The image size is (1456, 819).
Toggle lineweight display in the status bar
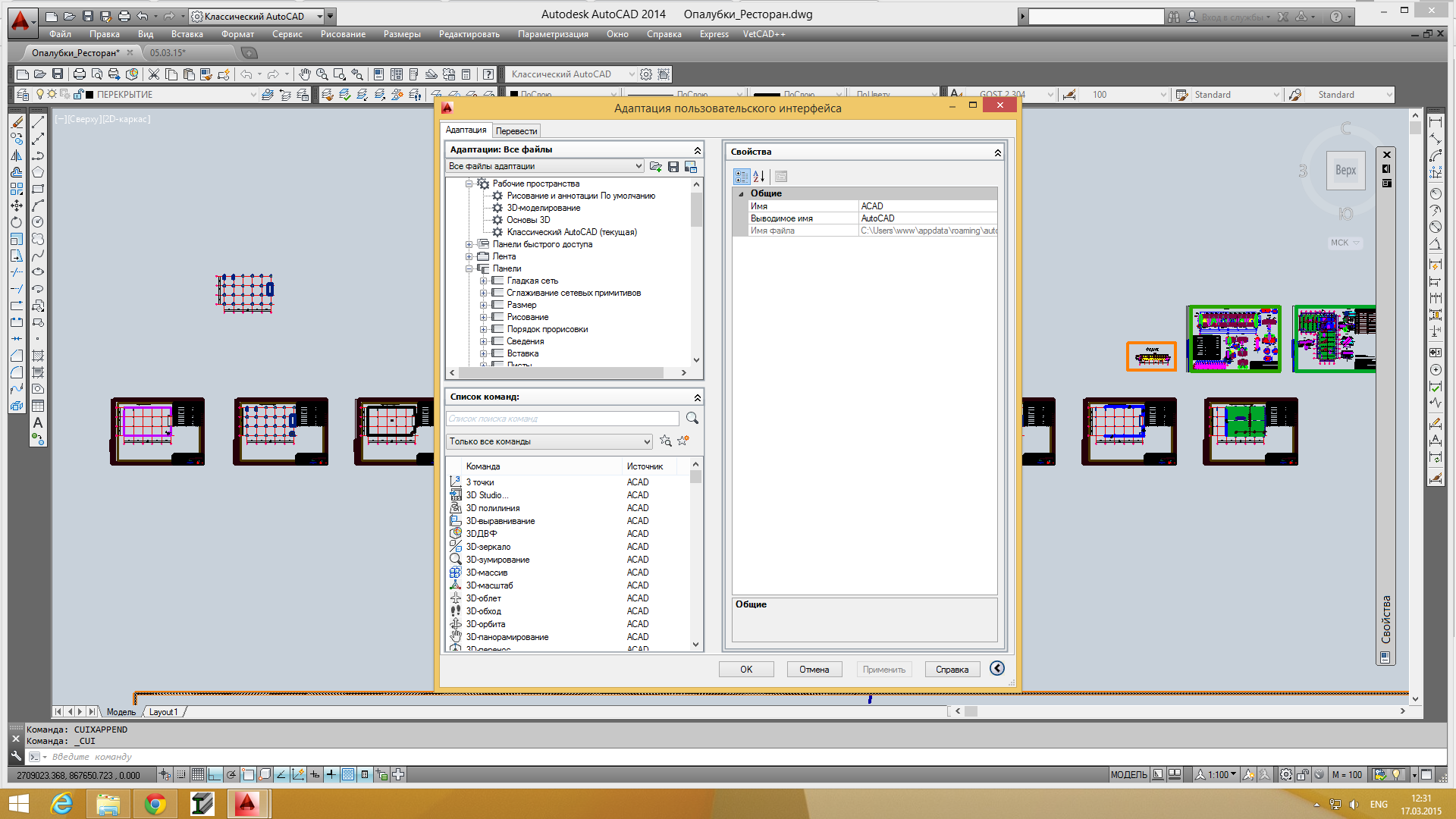click(x=331, y=774)
